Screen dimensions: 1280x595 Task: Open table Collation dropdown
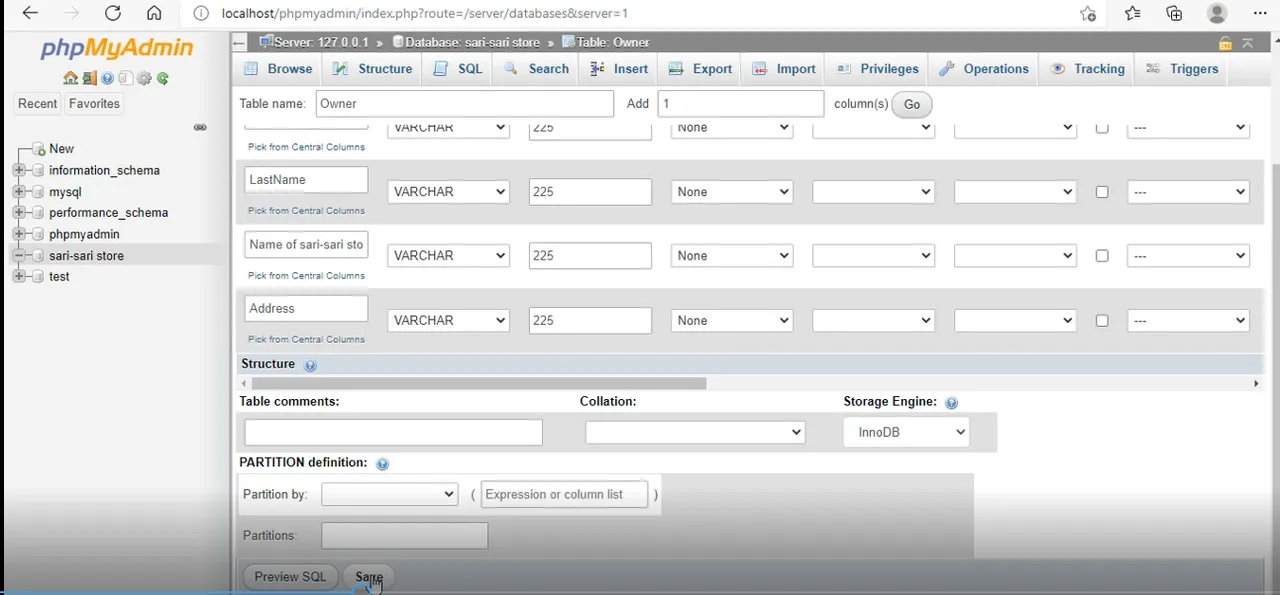[695, 432]
